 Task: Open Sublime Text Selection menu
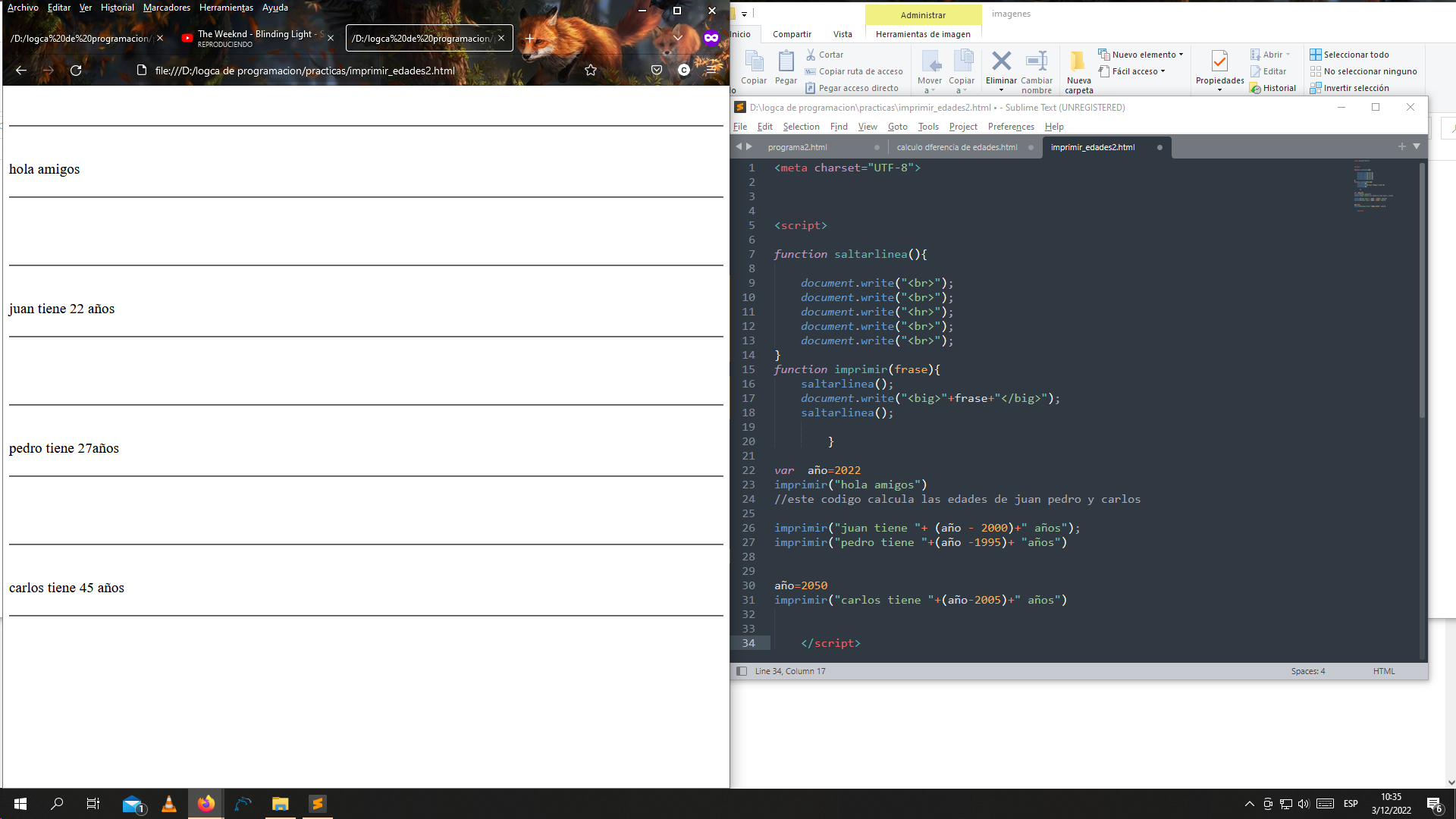801,127
